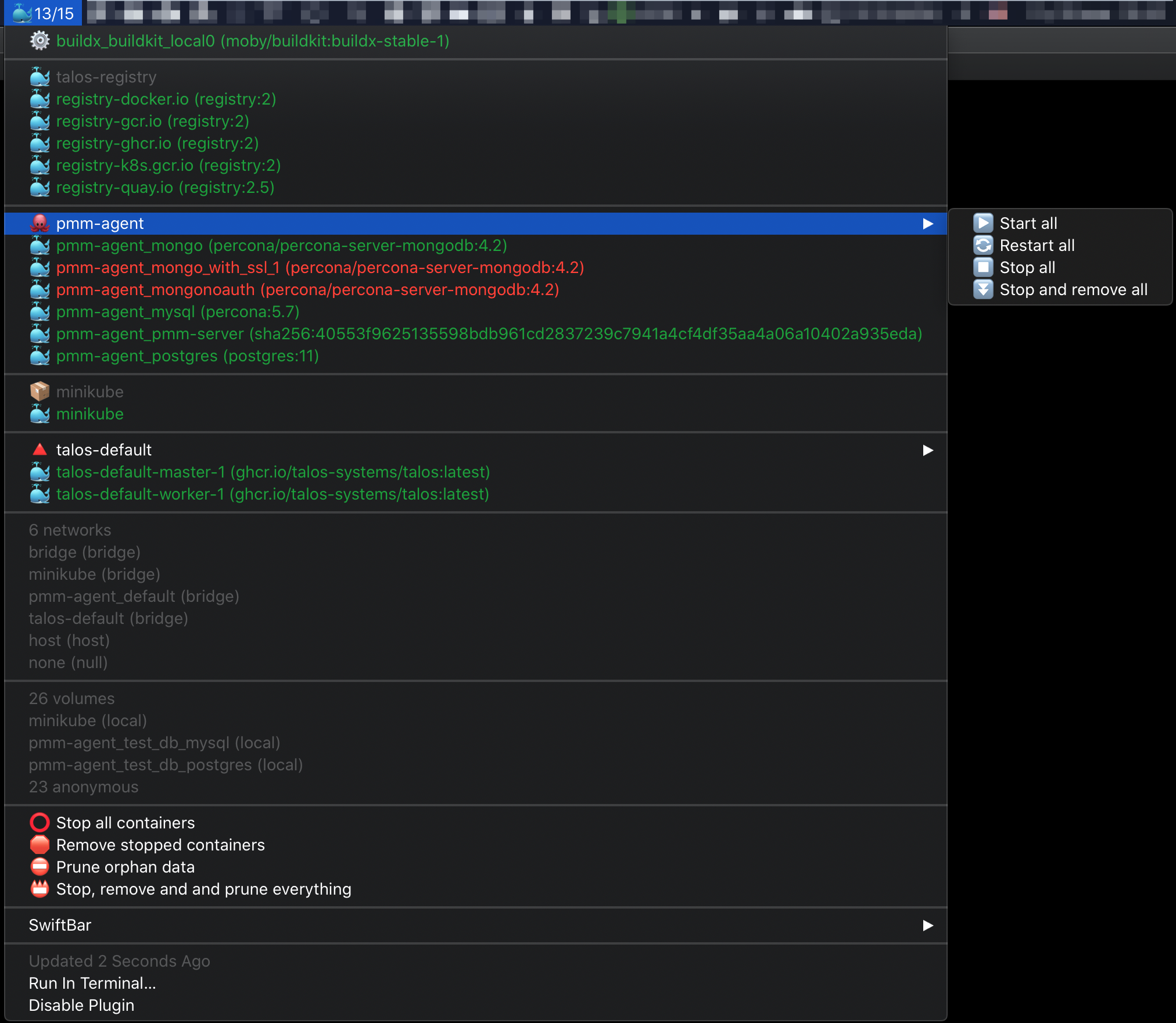Open registry-quay.io (registry:2.5) container
Screen dimensions: 1176x1023
click(476, 188)
